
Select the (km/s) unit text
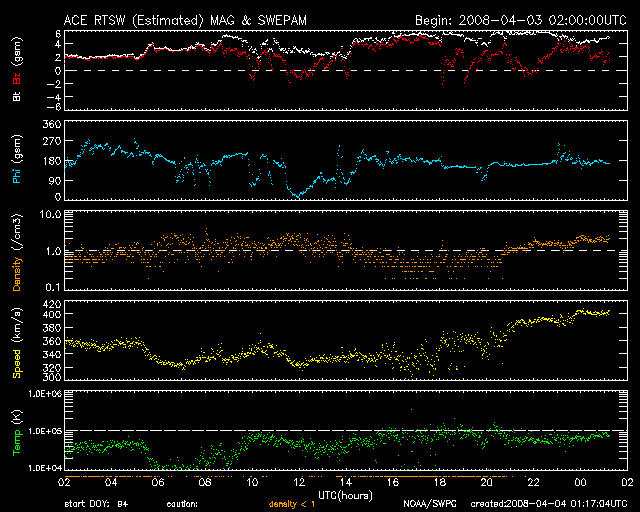click(x=17, y=325)
